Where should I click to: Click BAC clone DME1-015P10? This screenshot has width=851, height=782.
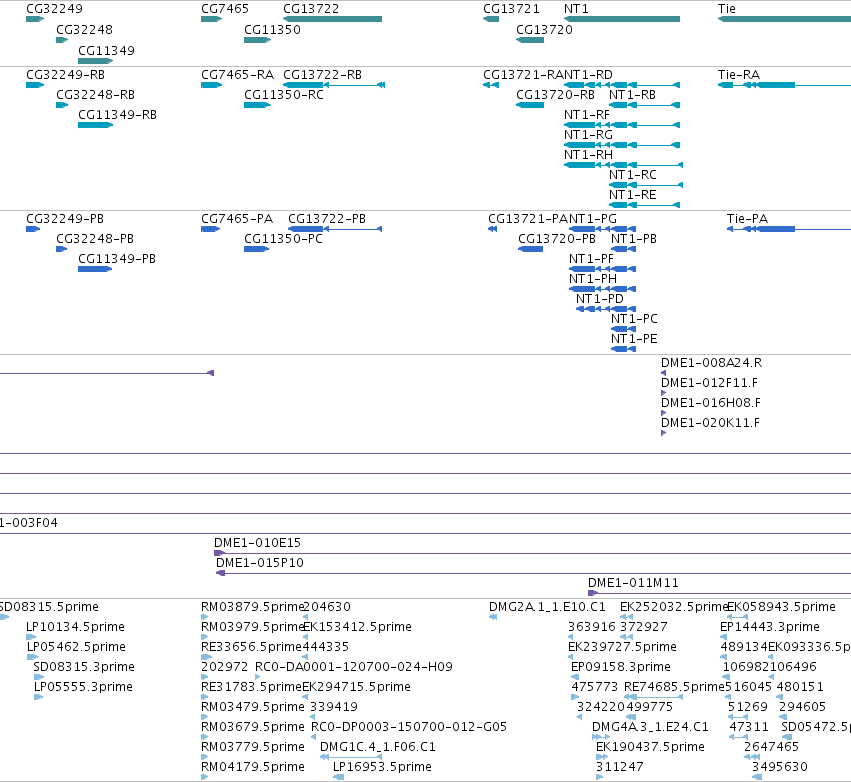pos(259,563)
